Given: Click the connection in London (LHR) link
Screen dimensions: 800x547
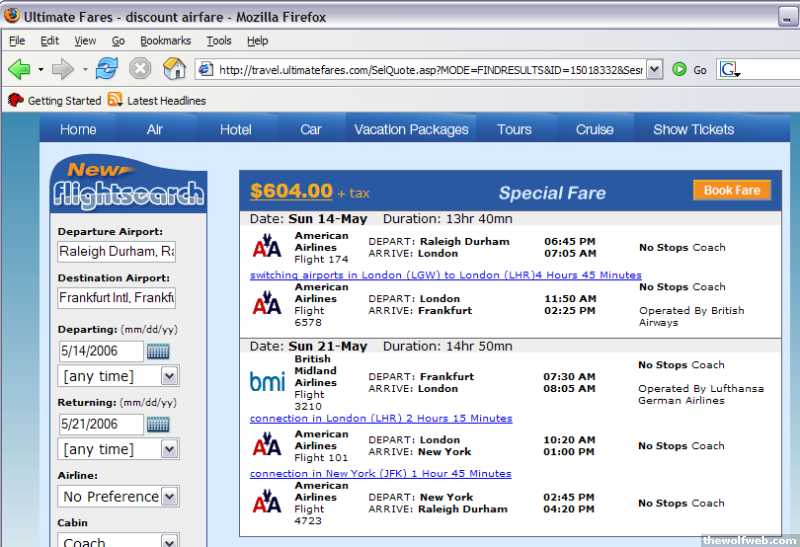Looking at the screenshot, I should [x=380, y=418].
